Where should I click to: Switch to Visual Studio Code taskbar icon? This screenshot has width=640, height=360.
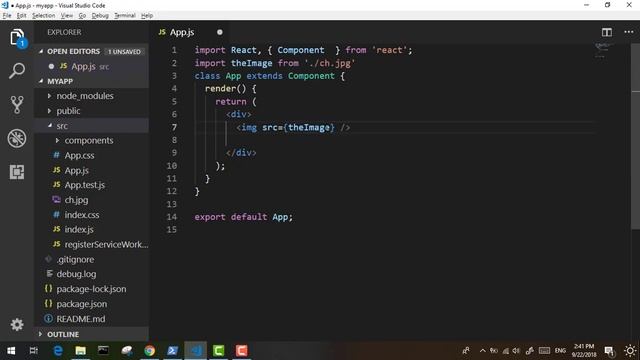[x=196, y=351]
